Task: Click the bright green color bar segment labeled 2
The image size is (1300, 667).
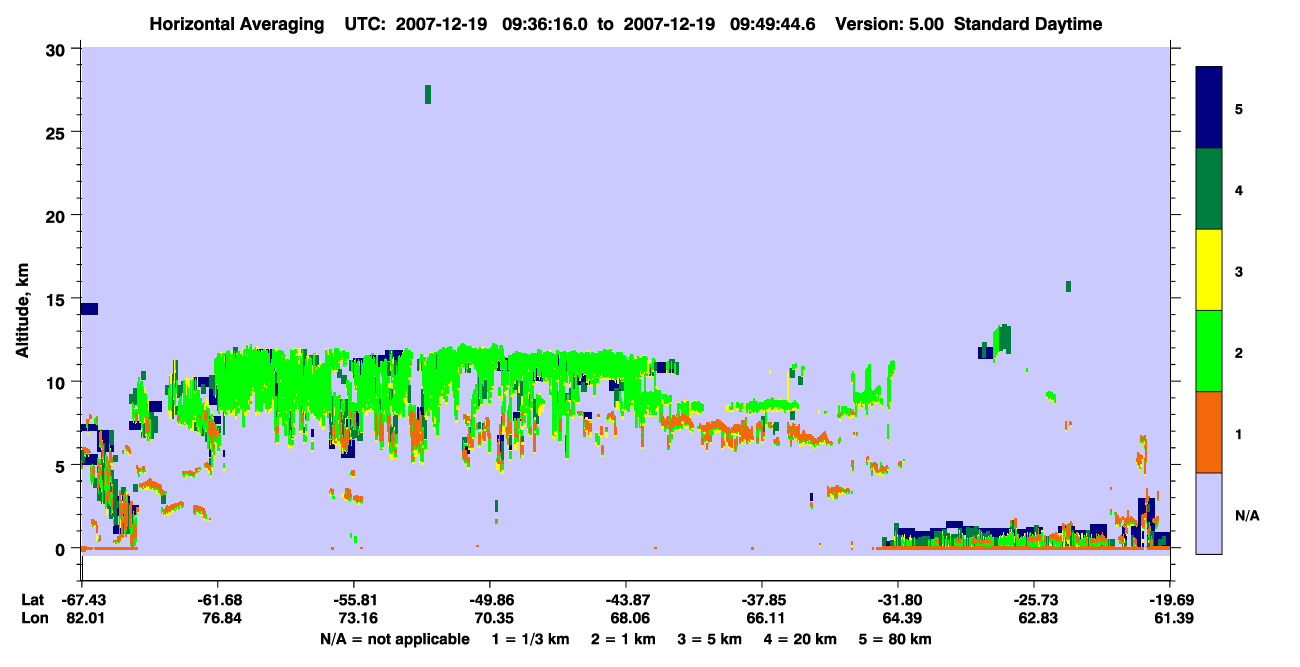Action: pos(1209,351)
